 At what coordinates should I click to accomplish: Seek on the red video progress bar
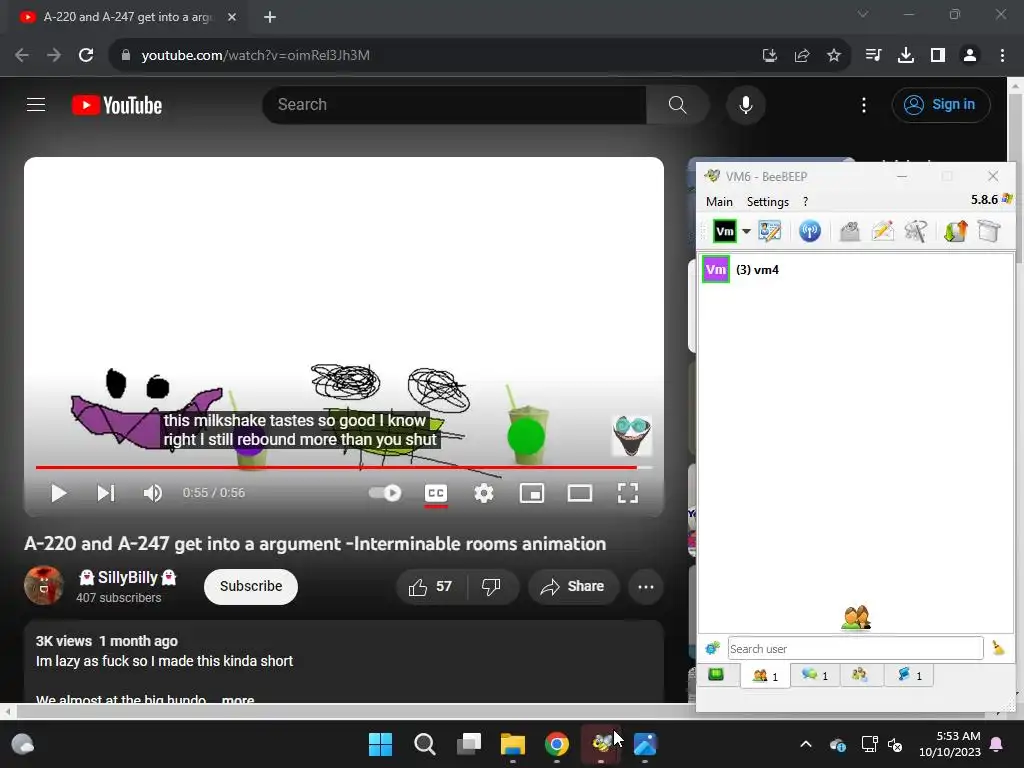(x=344, y=468)
